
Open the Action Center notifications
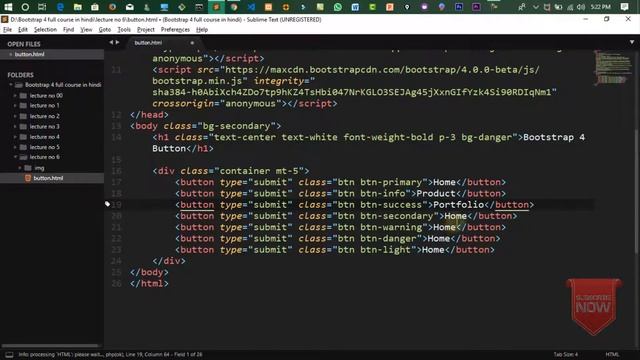(624, 7)
